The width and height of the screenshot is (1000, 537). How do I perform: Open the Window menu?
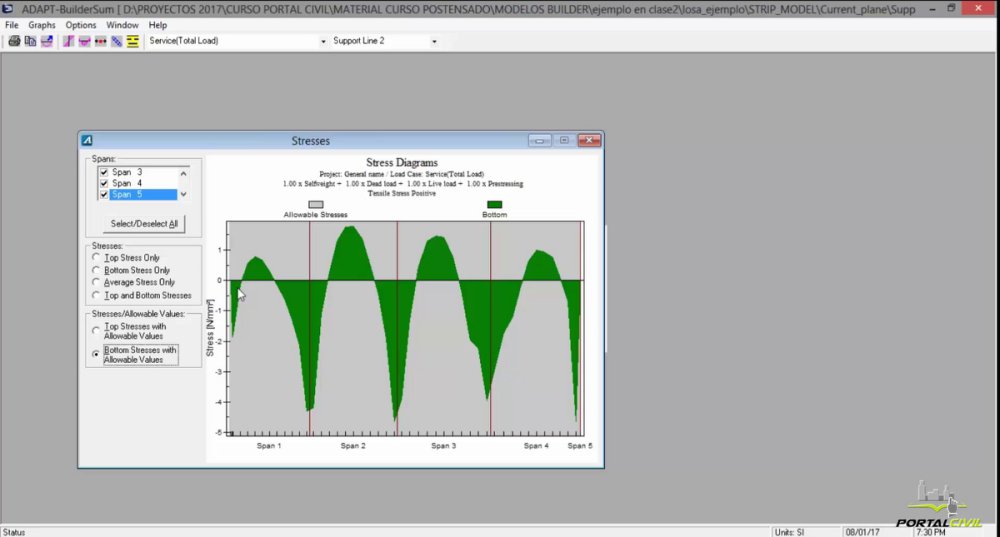[x=122, y=25]
